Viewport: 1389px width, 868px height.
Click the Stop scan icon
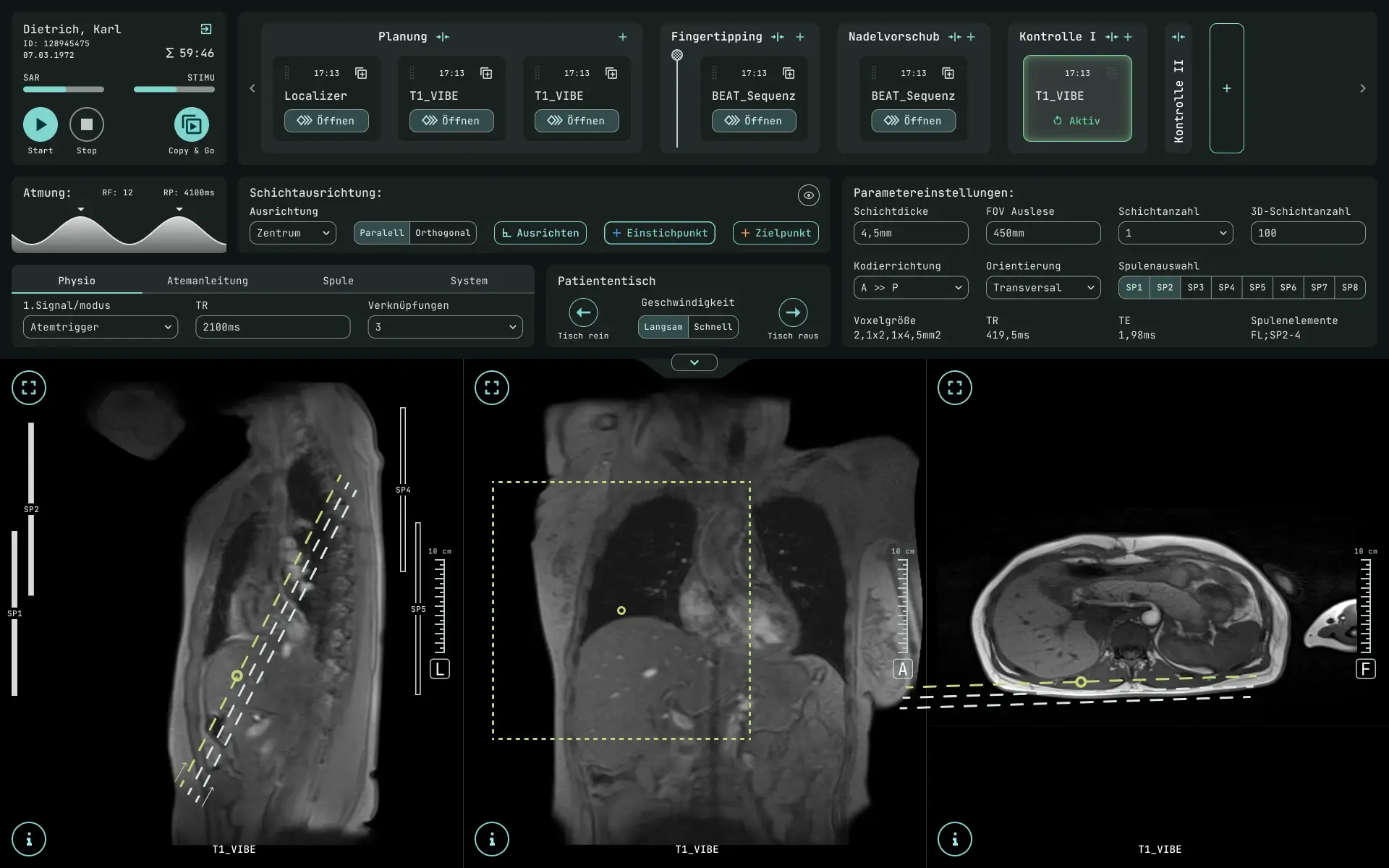[87, 124]
